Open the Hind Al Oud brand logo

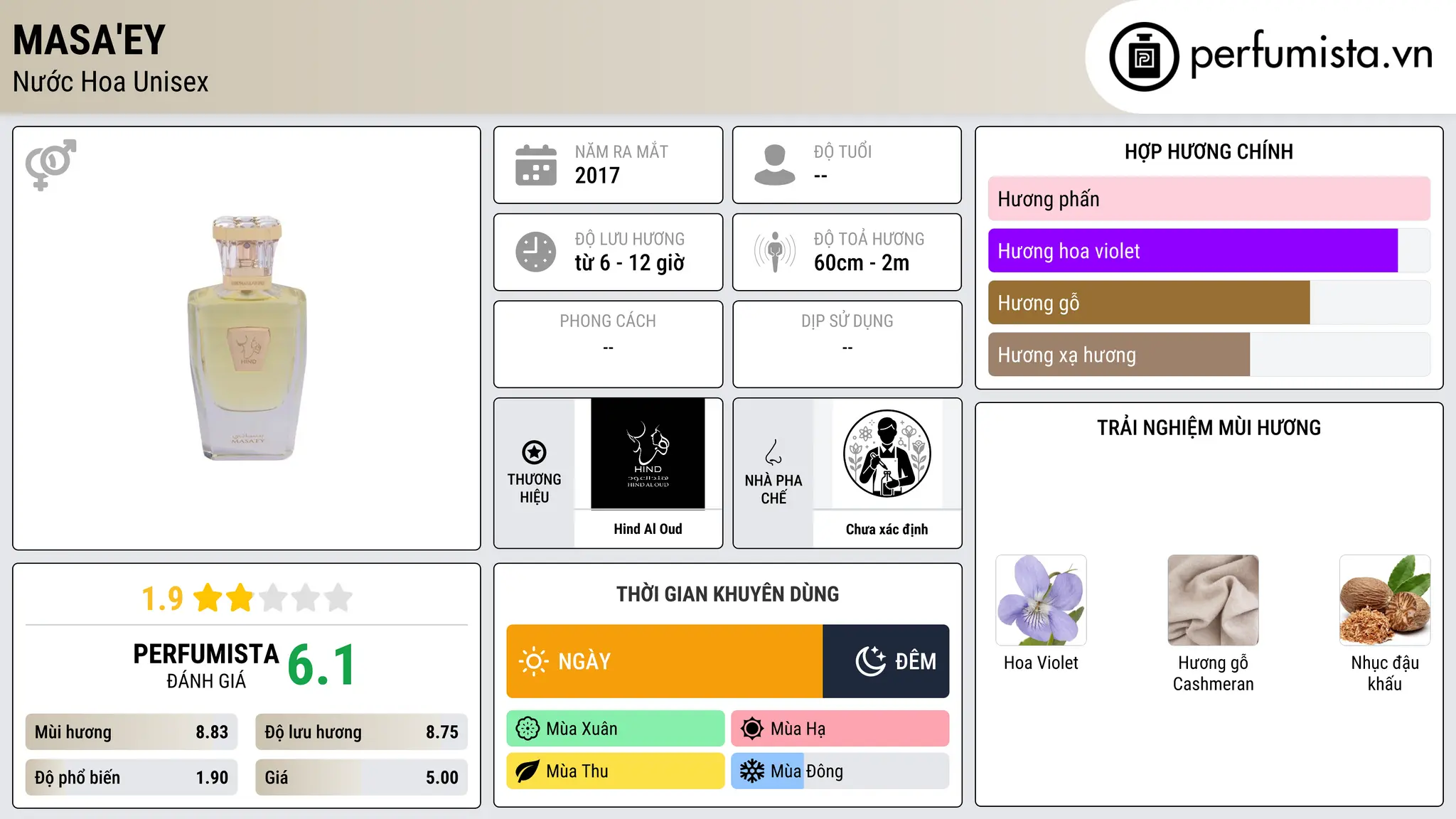coord(648,454)
